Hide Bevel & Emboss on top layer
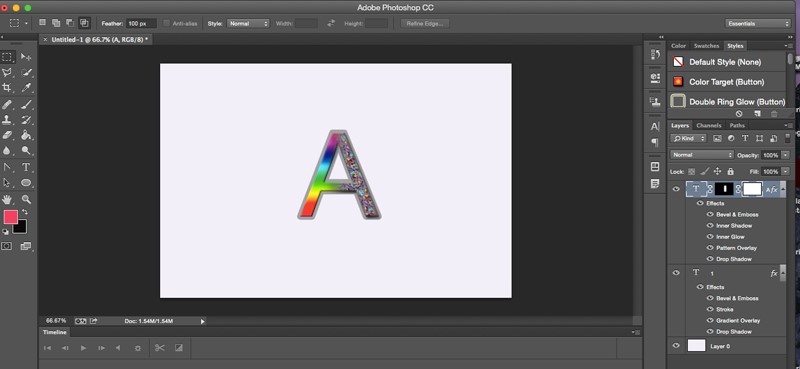Image resolution: width=800 pixels, height=369 pixels. coord(710,214)
